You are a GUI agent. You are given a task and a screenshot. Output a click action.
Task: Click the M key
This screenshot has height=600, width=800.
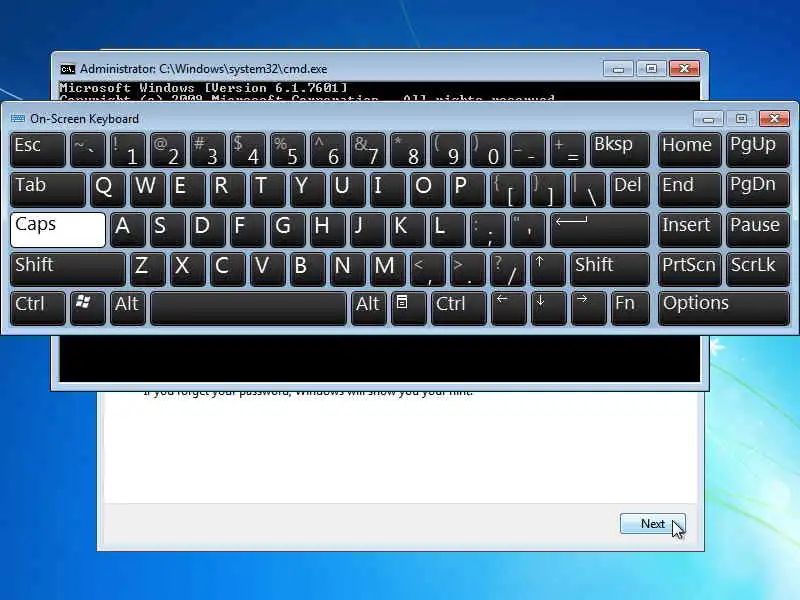point(388,269)
